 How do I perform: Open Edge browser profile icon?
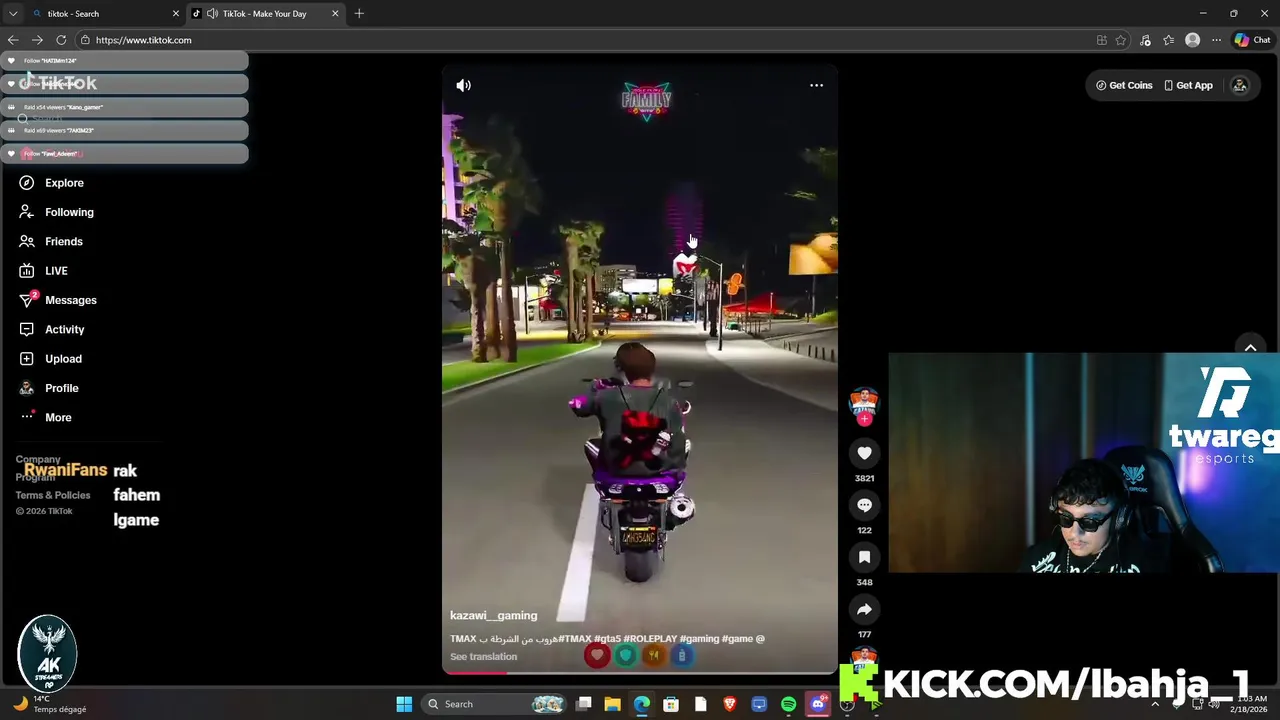(1192, 40)
